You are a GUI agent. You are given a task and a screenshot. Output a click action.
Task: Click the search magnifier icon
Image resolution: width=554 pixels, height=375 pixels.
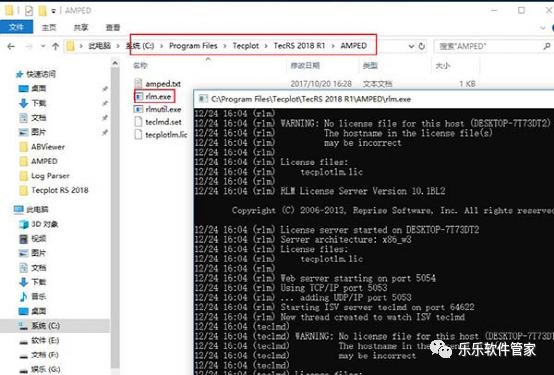click(x=547, y=46)
